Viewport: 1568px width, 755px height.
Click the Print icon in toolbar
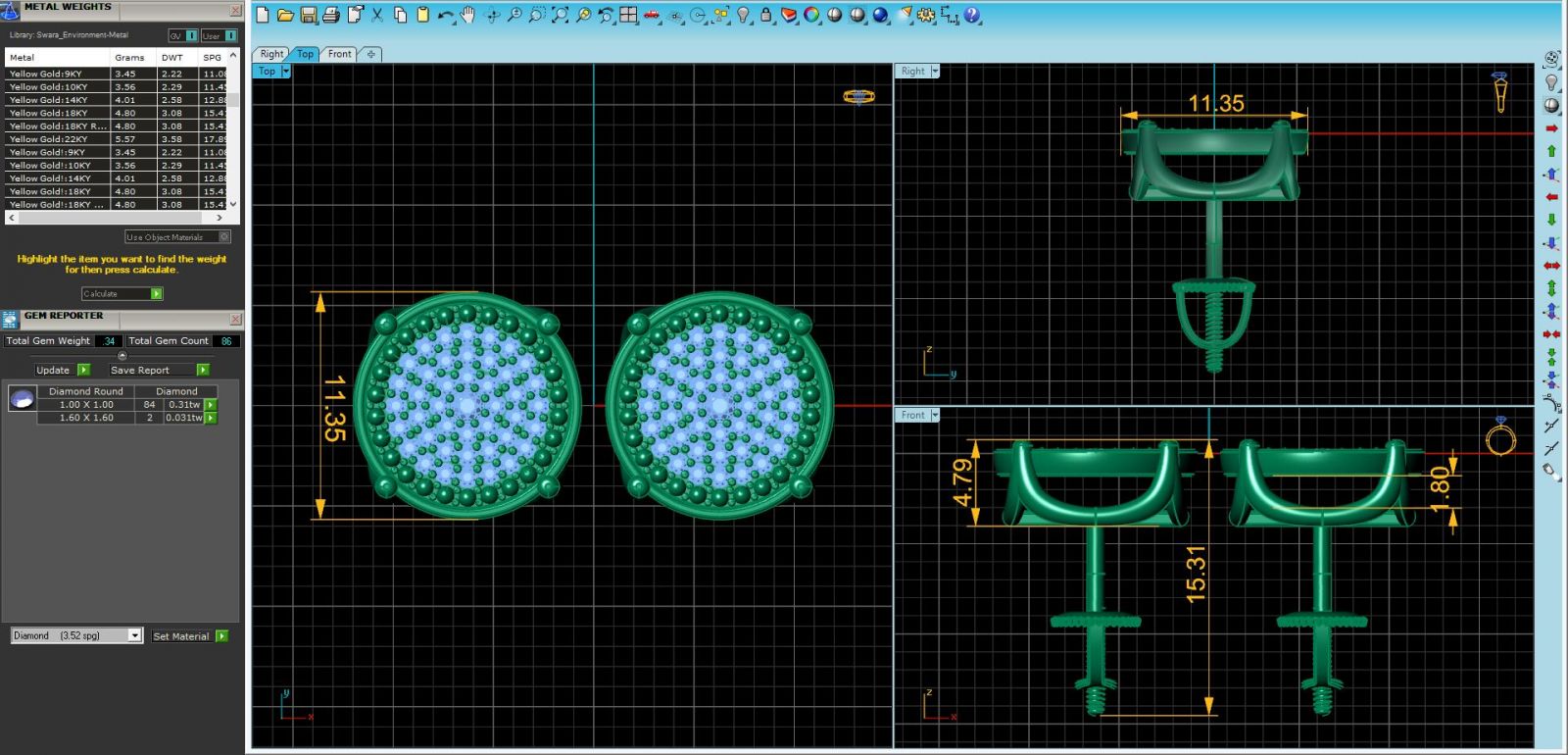(x=331, y=16)
